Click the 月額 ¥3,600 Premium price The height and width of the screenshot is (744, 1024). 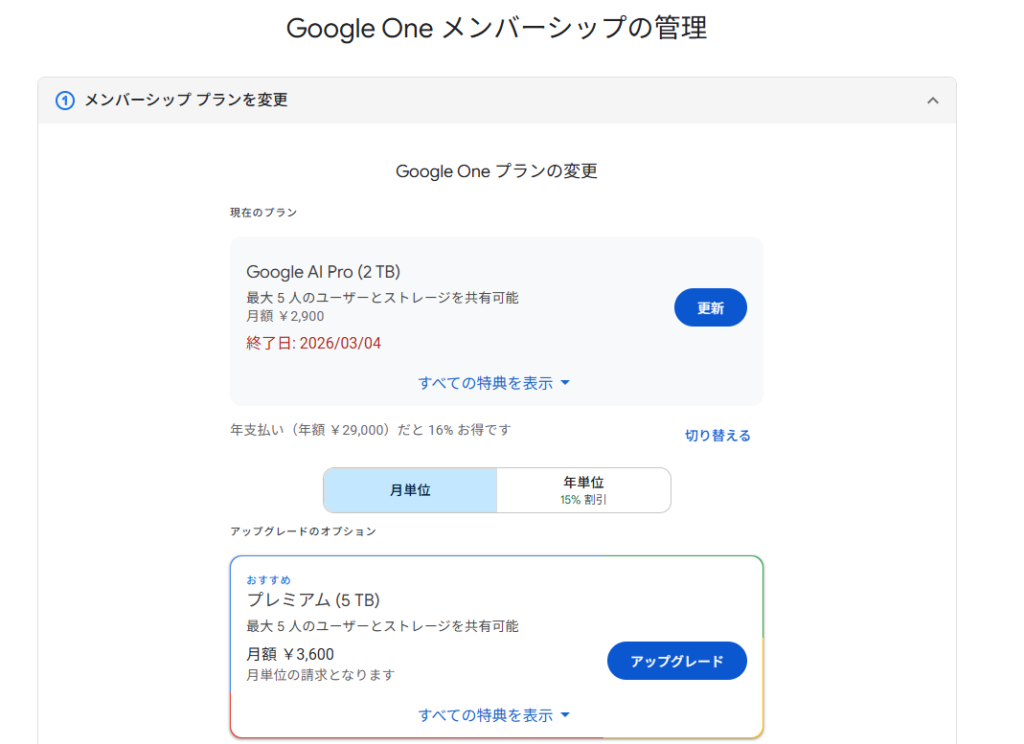coord(290,655)
